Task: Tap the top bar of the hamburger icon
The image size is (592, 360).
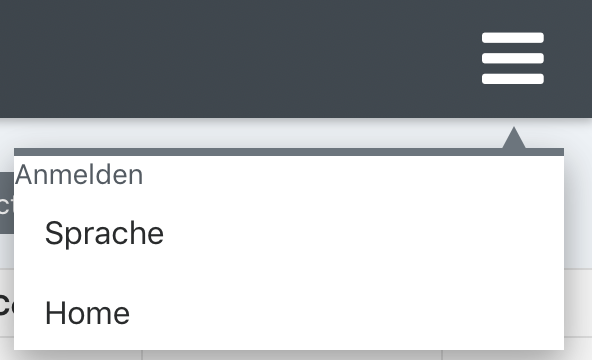Action: pos(513,37)
